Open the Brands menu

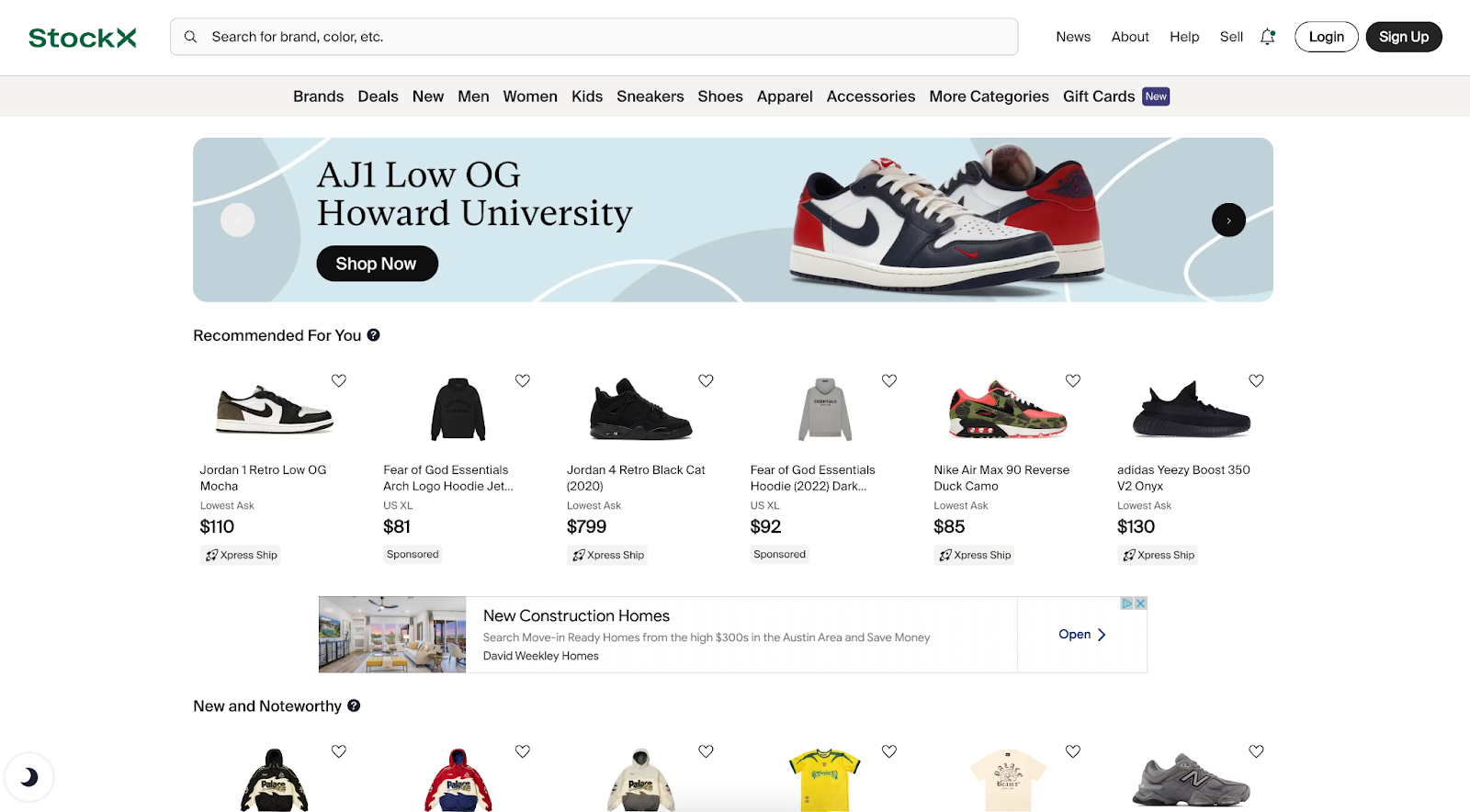(318, 96)
